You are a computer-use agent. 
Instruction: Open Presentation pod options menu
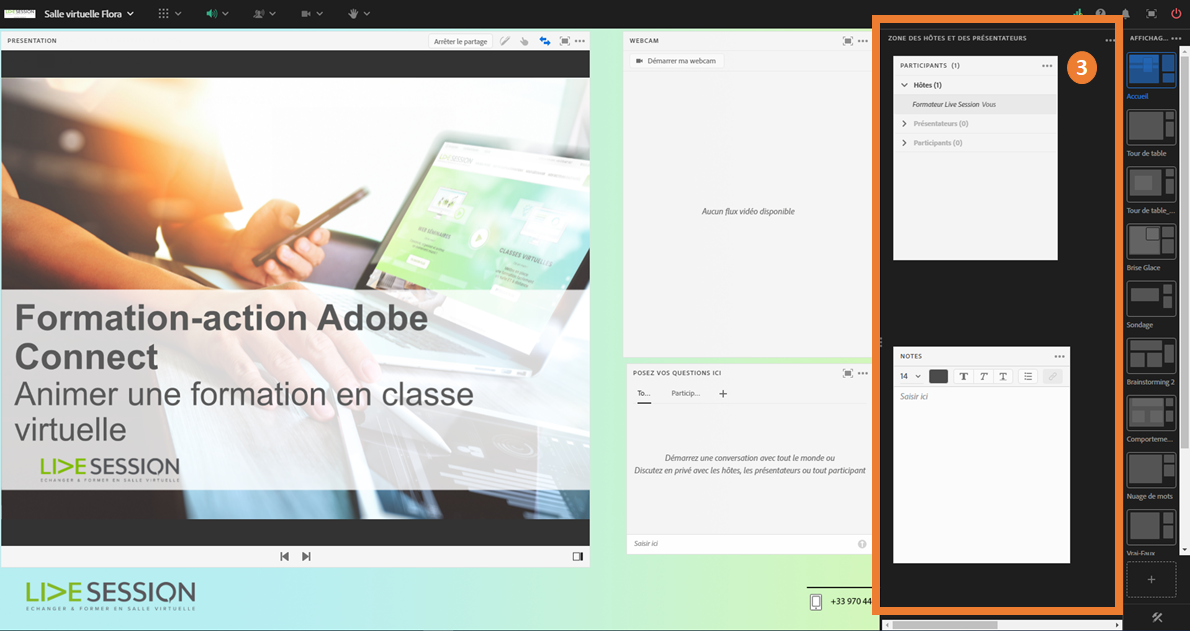(x=580, y=41)
